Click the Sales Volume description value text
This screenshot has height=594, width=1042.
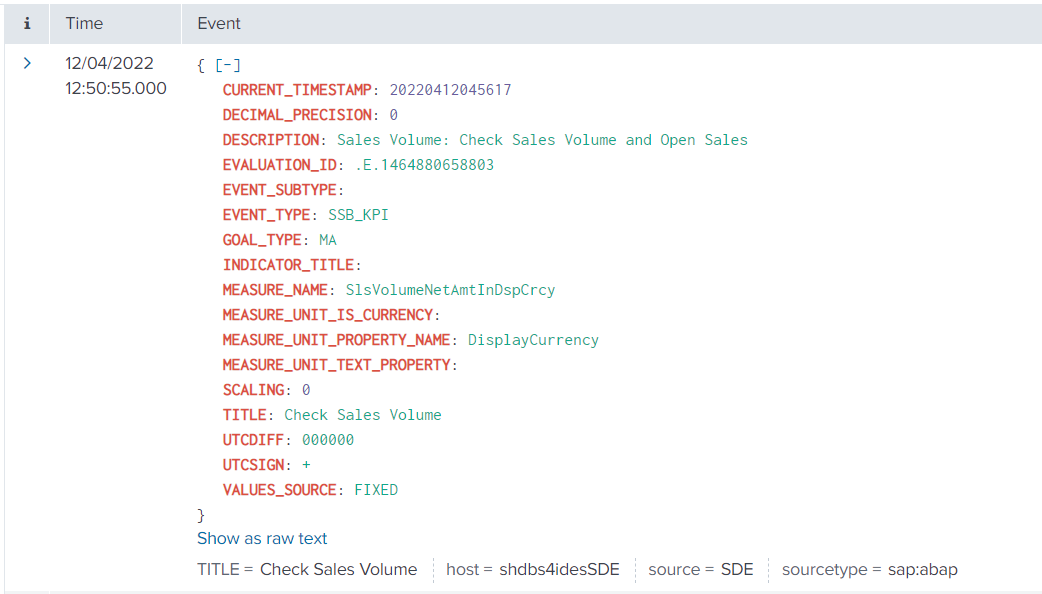(x=542, y=140)
